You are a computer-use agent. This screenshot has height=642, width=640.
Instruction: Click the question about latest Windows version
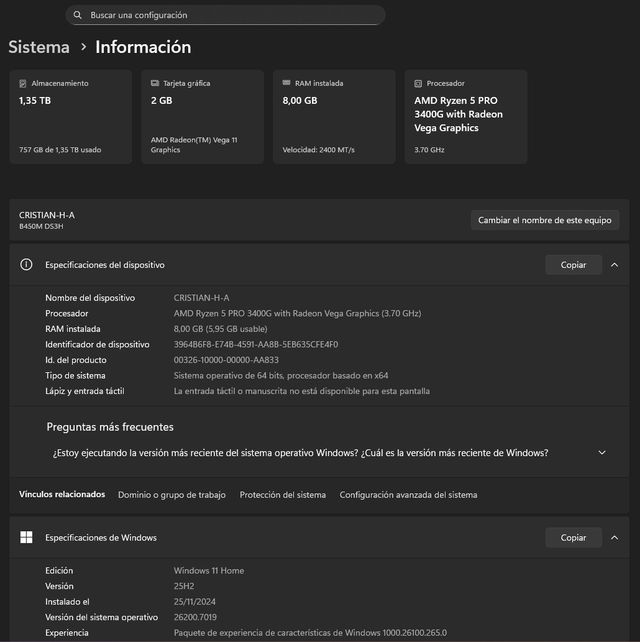tap(301, 453)
